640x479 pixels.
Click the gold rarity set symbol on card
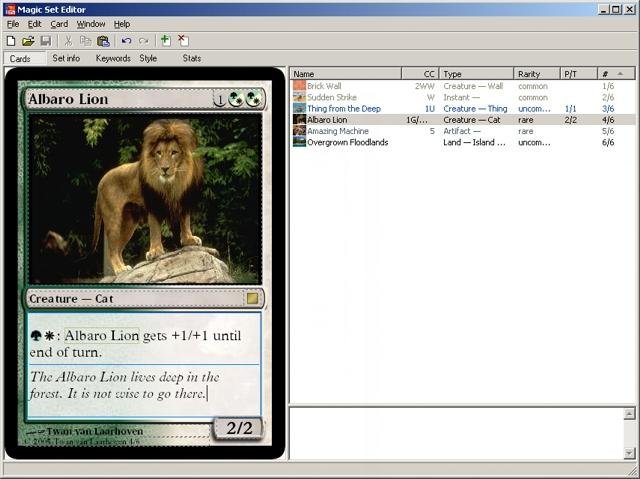pyautogui.click(x=252, y=299)
